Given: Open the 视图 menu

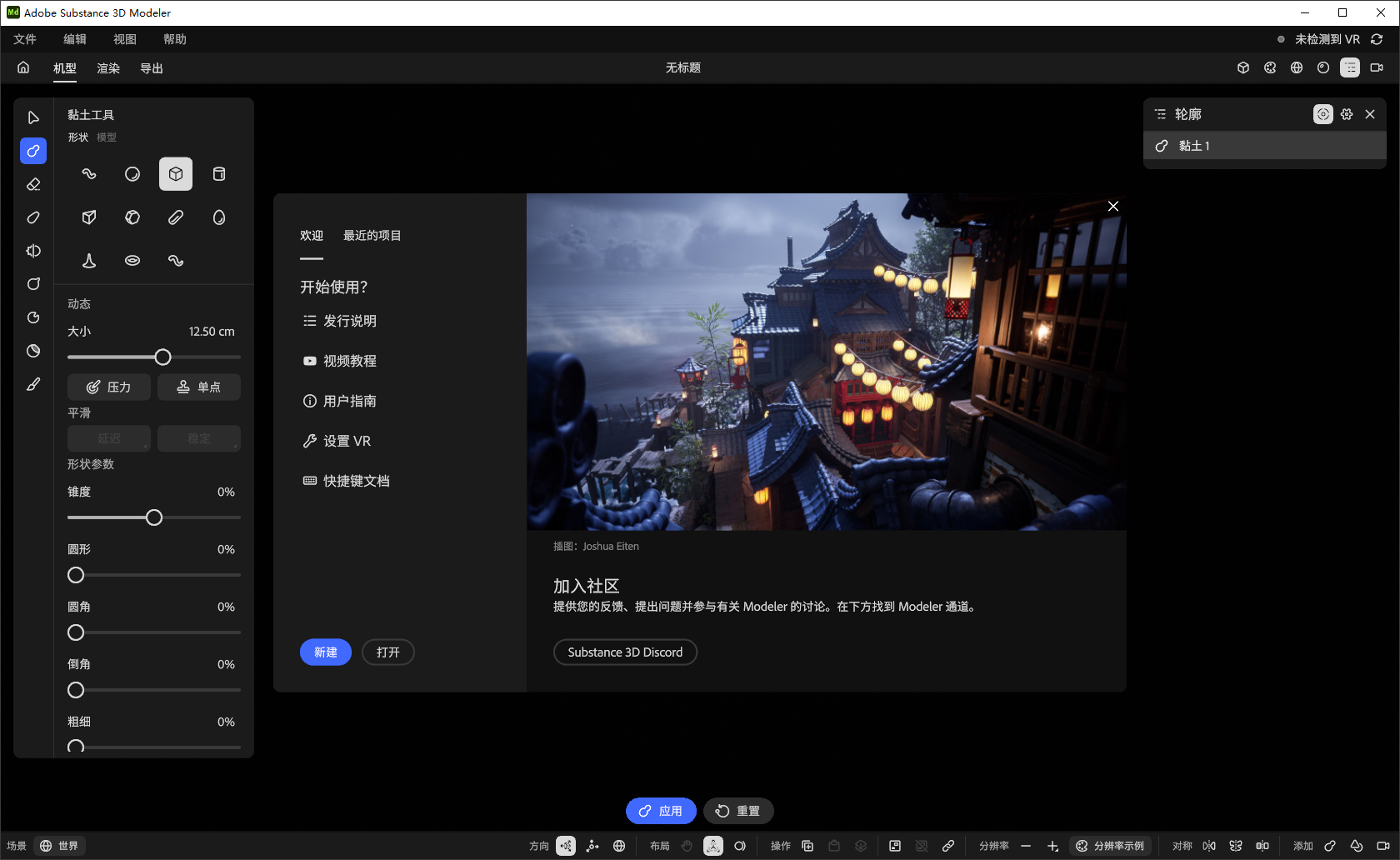Looking at the screenshot, I should coord(123,38).
